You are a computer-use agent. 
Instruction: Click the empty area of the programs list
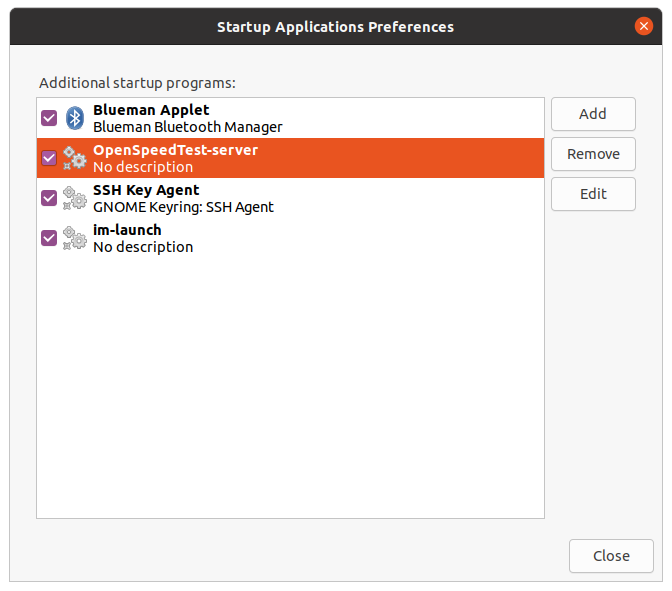coord(291,386)
